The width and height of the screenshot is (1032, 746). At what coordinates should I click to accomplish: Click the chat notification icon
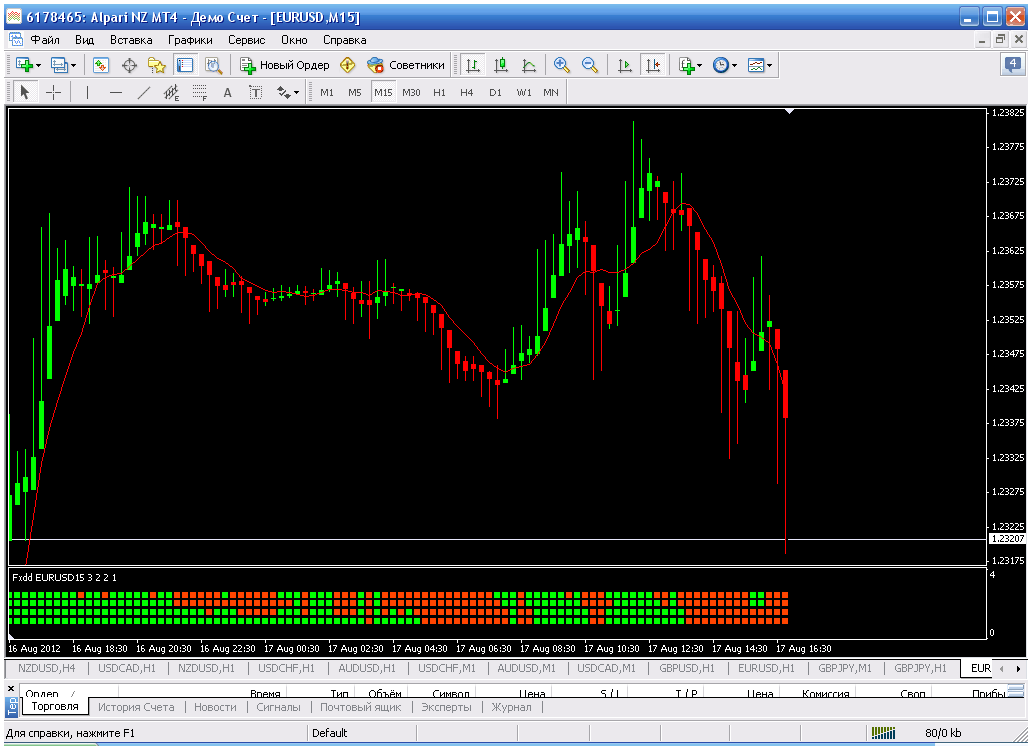(1014, 65)
